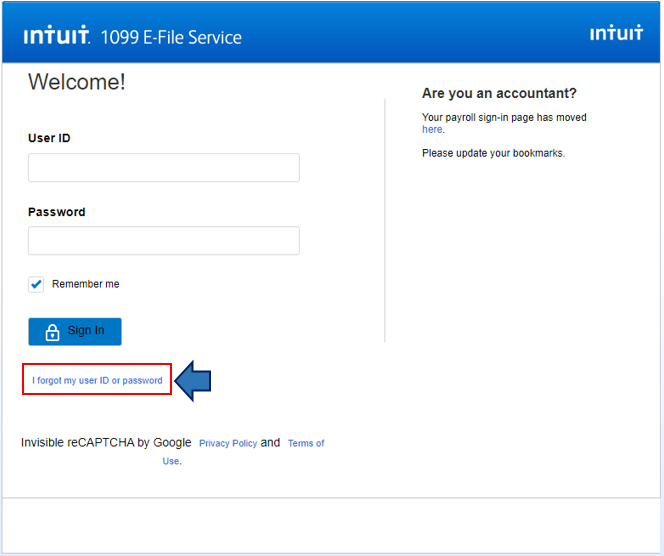Screen dimensions: 664x556
Task: Click the Welcome! heading
Action: [x=77, y=82]
